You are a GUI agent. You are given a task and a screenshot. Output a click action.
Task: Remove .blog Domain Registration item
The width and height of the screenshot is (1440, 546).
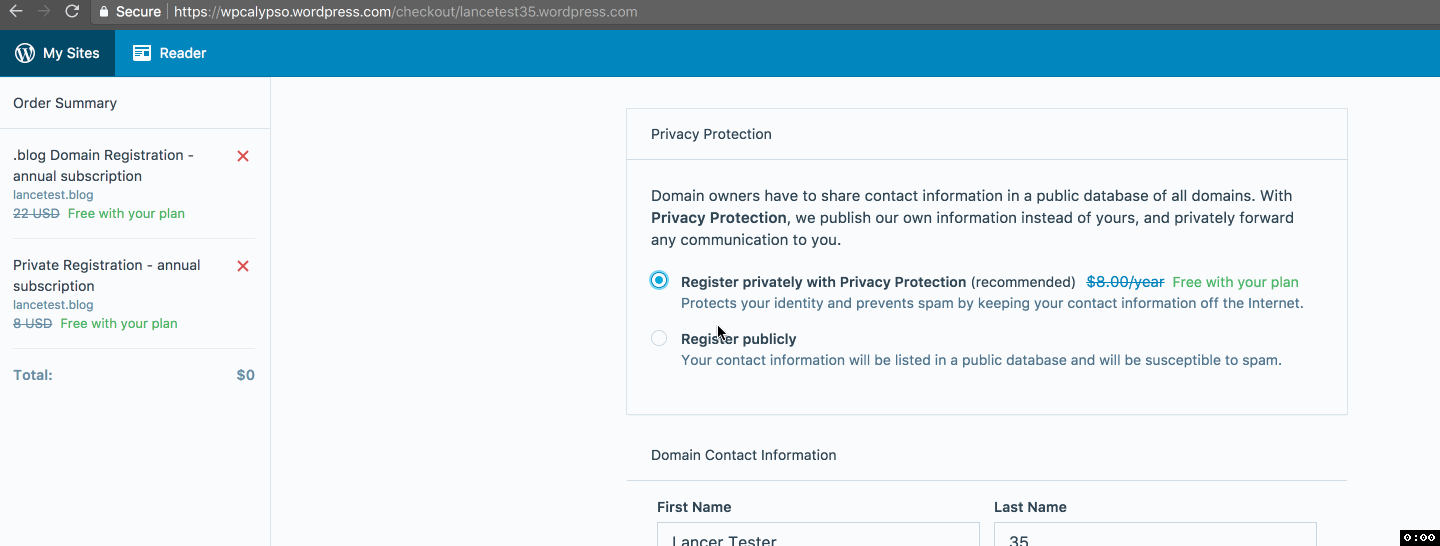click(243, 156)
